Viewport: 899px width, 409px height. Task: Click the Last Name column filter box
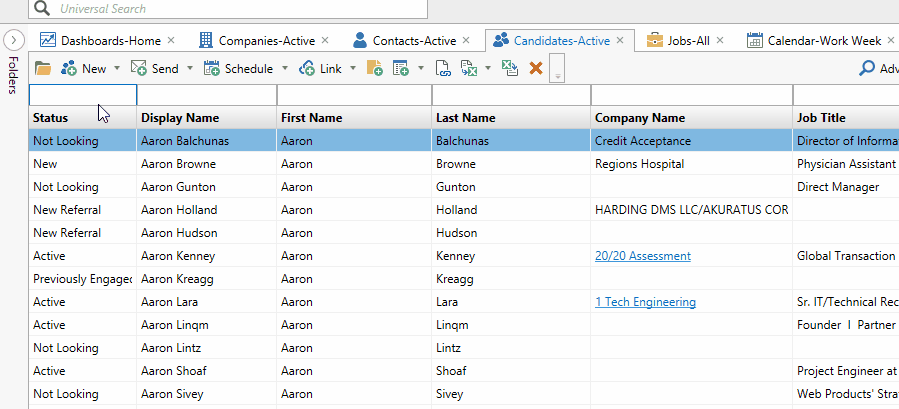511,95
